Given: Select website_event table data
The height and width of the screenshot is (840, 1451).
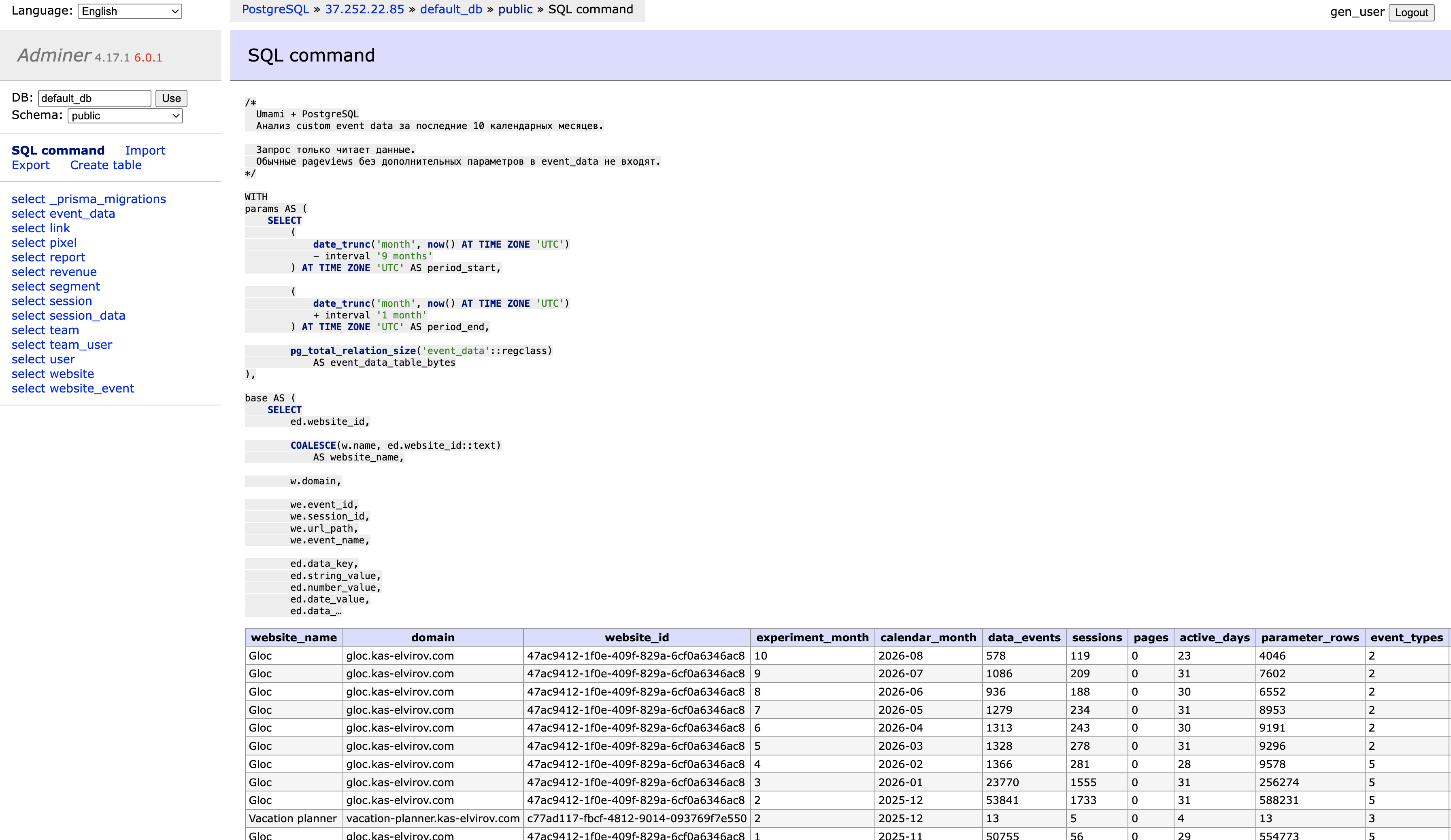Looking at the screenshot, I should coord(28,388).
